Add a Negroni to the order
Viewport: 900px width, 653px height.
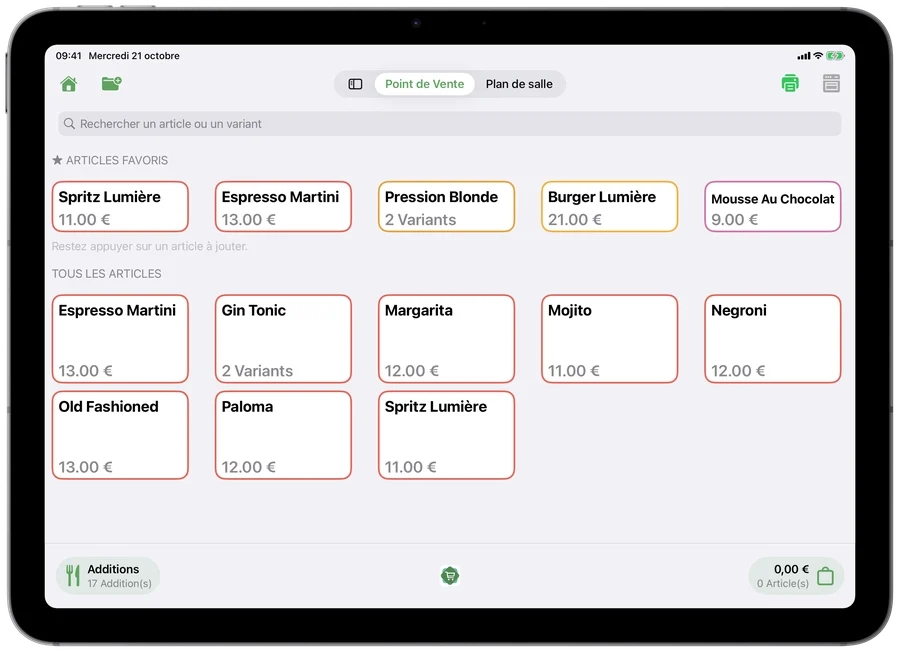(x=773, y=339)
